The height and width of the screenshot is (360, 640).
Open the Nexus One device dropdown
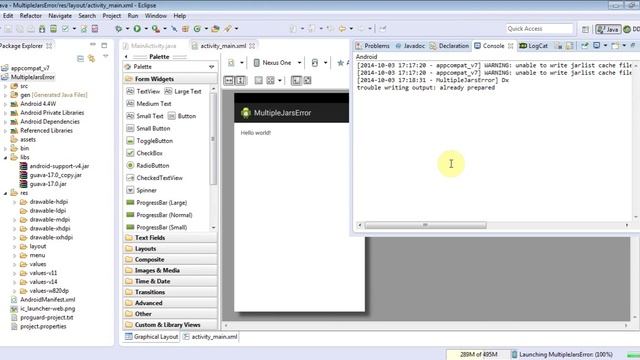click(x=278, y=63)
